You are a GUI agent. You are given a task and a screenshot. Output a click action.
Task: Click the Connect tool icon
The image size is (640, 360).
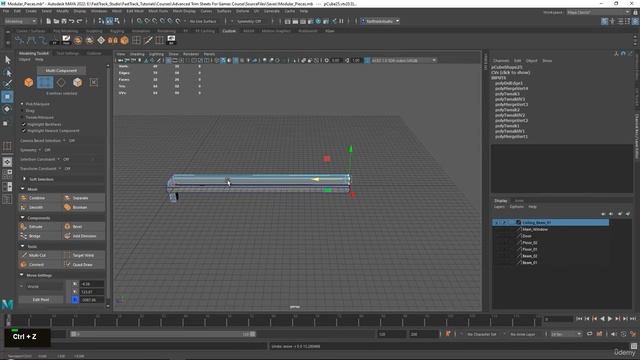coord(24,264)
